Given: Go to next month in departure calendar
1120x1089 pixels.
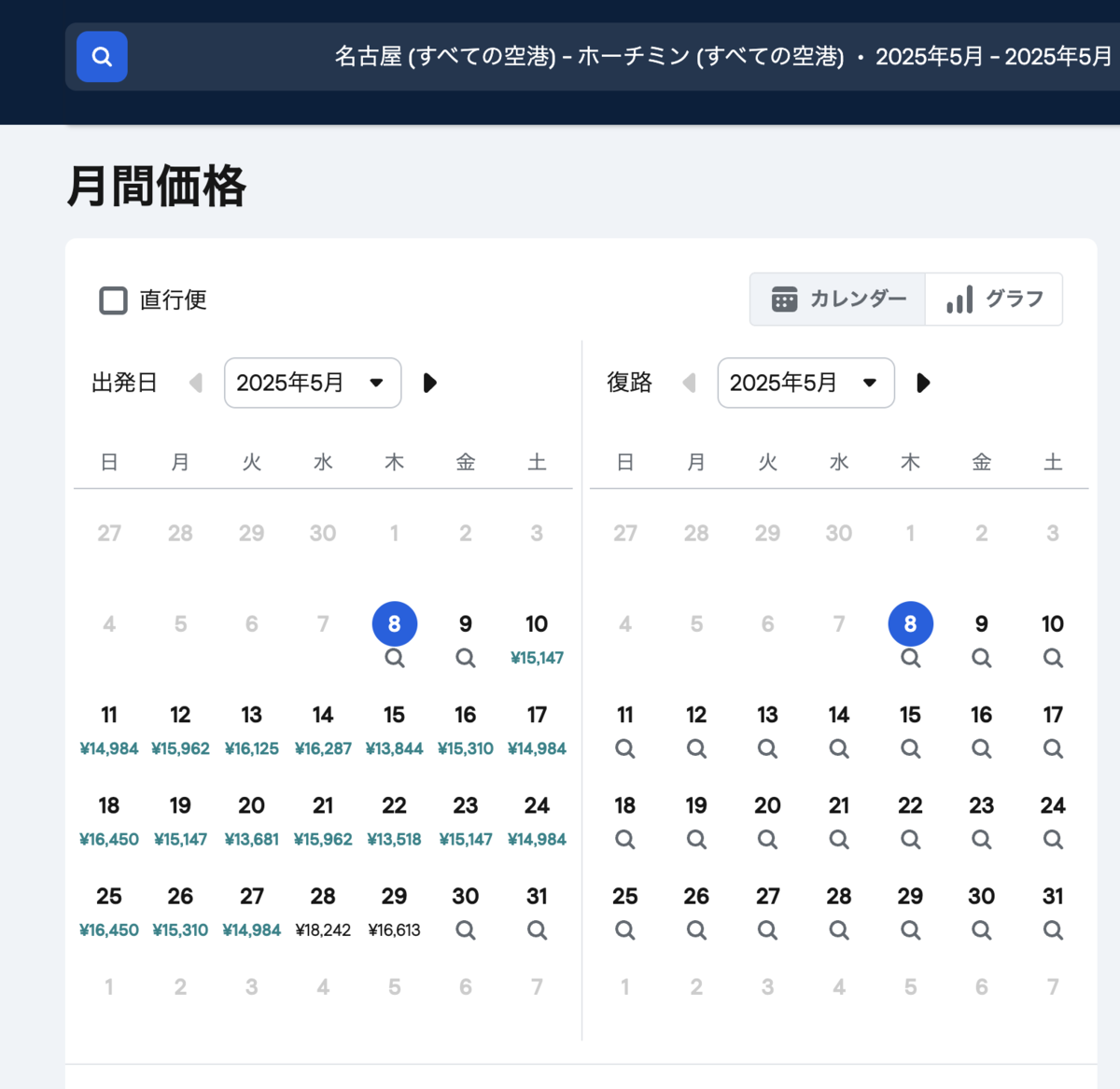Looking at the screenshot, I should coord(429,383).
